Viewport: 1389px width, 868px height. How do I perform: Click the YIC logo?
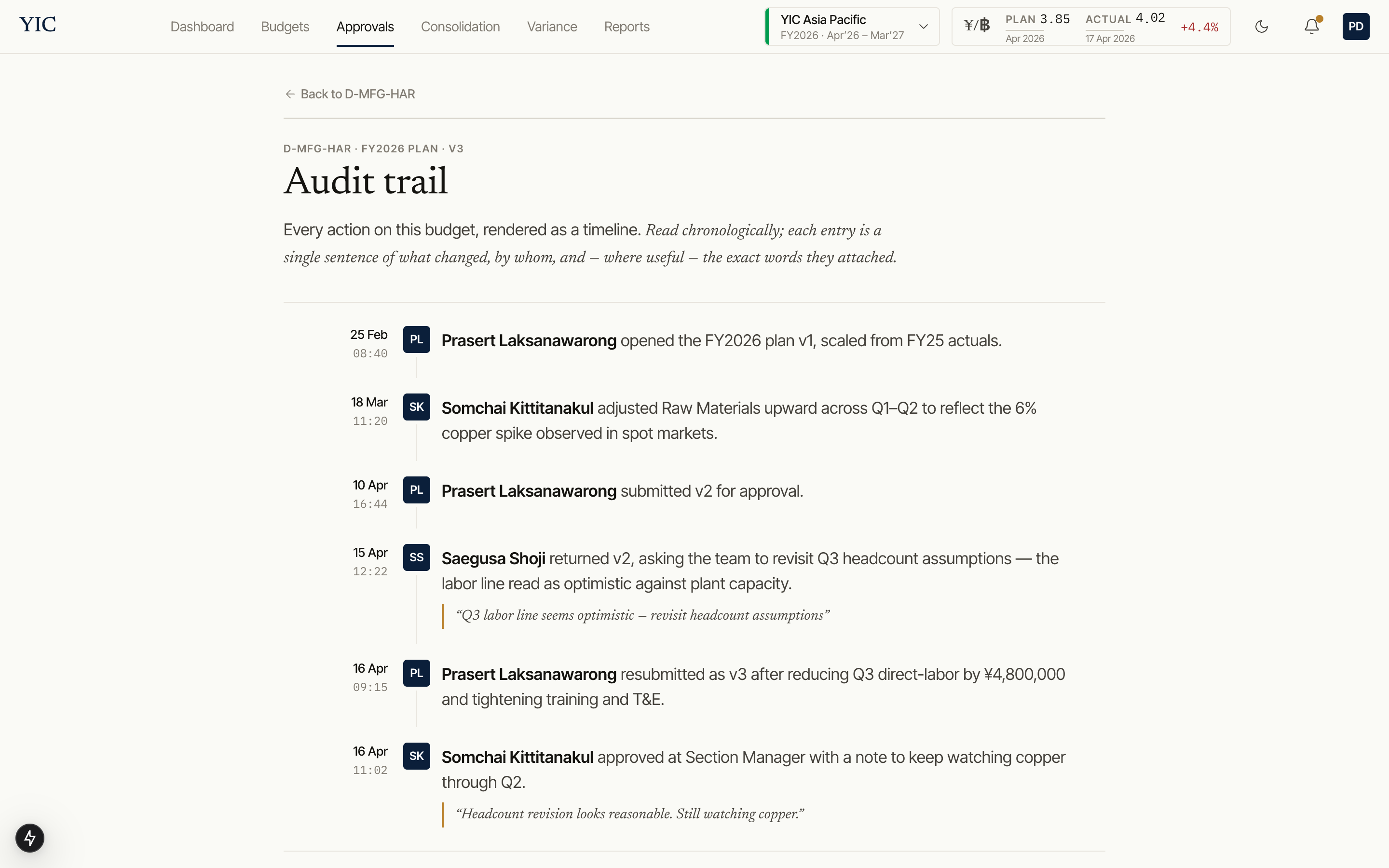(37, 24)
